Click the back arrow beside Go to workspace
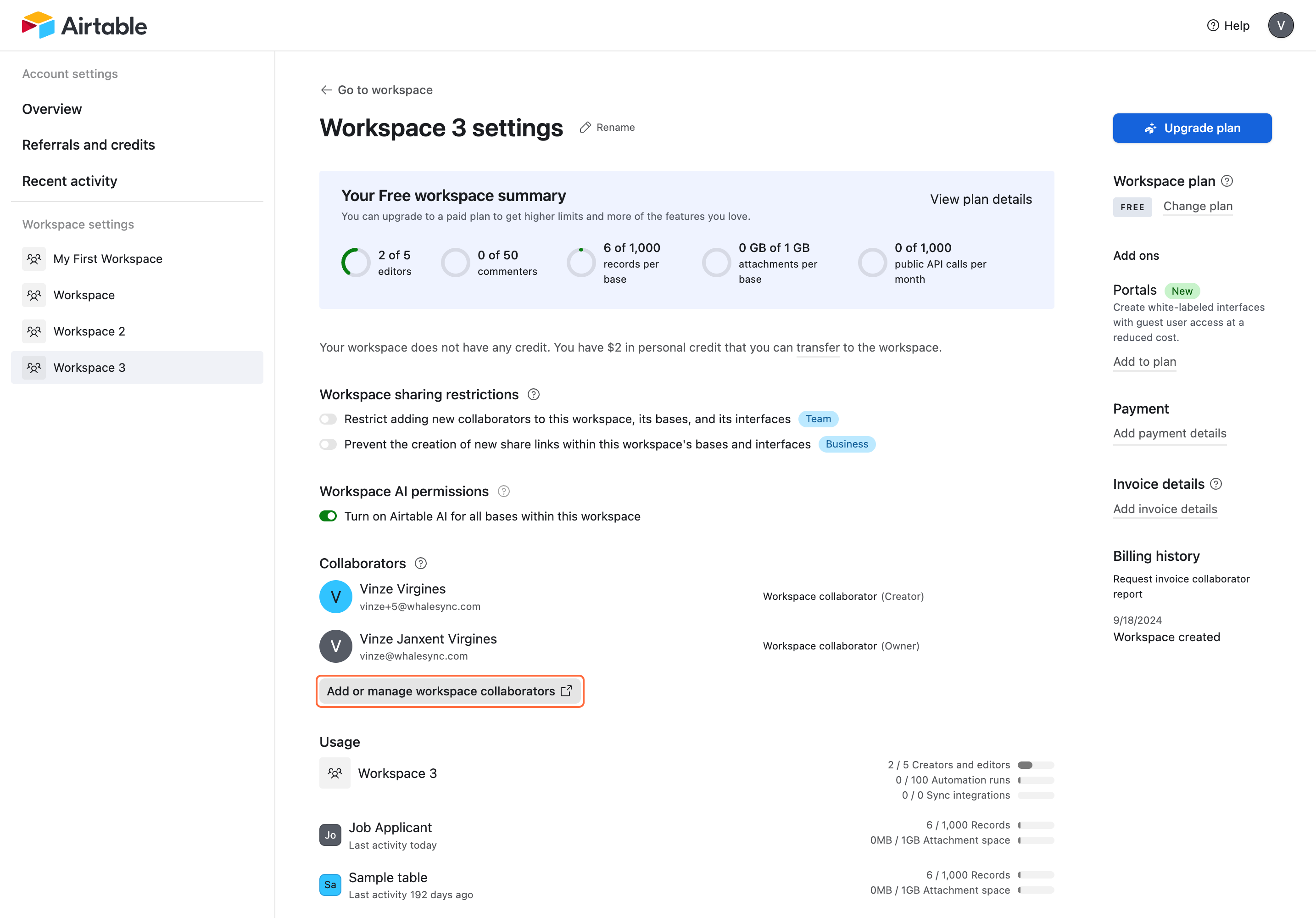Viewport: 1316px width, 918px height. (326, 90)
